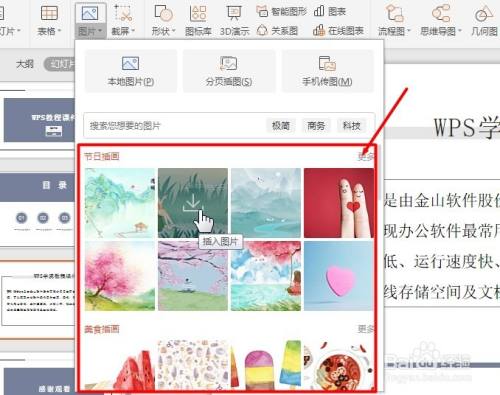Insert a 智能图形 smart graphic

282,12
